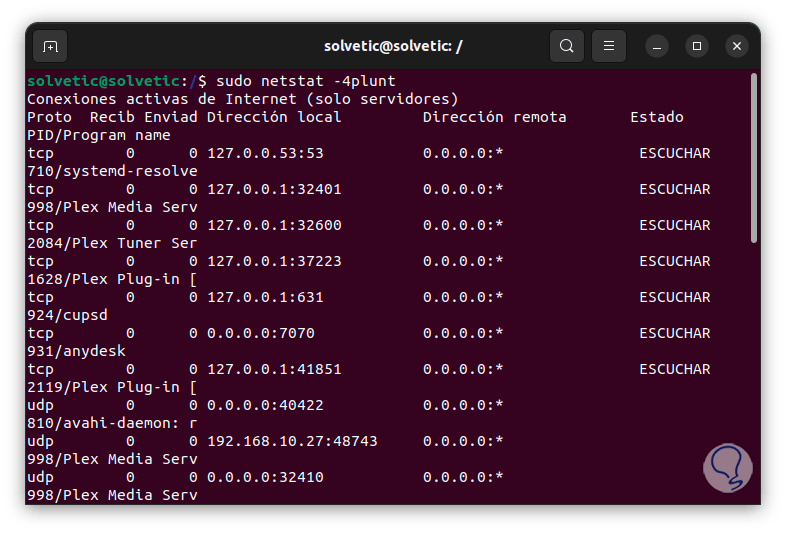786x533 pixels.
Task: Click the window title solvetic@solvetic: /
Action: tap(393, 46)
